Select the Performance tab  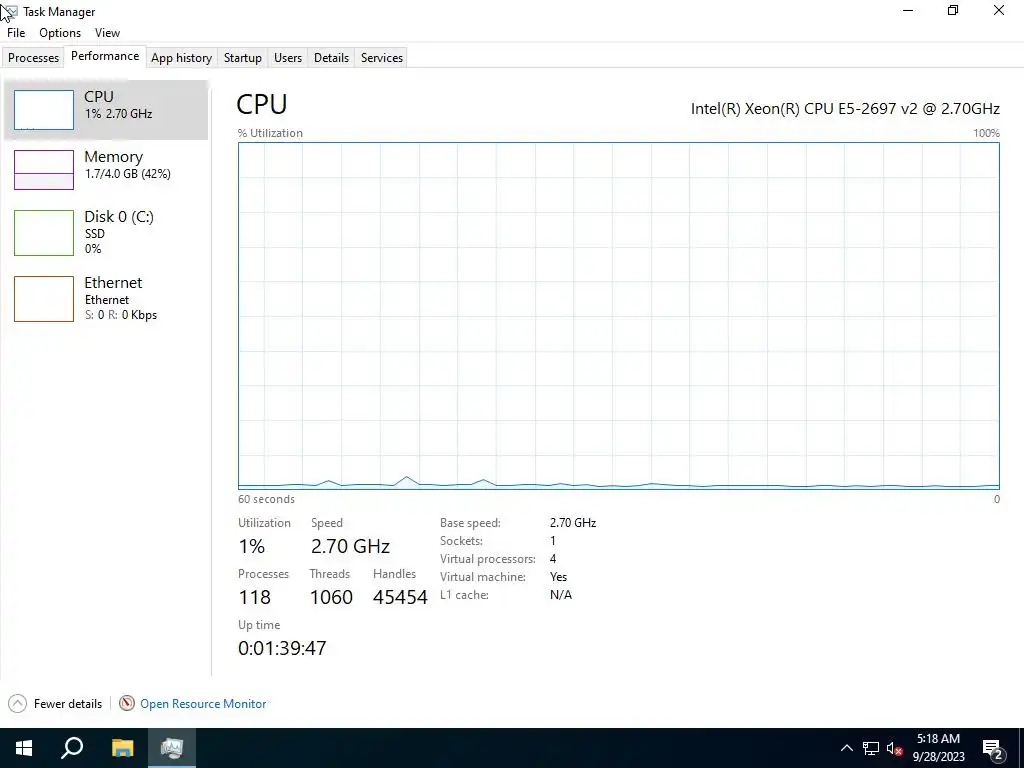(x=105, y=56)
